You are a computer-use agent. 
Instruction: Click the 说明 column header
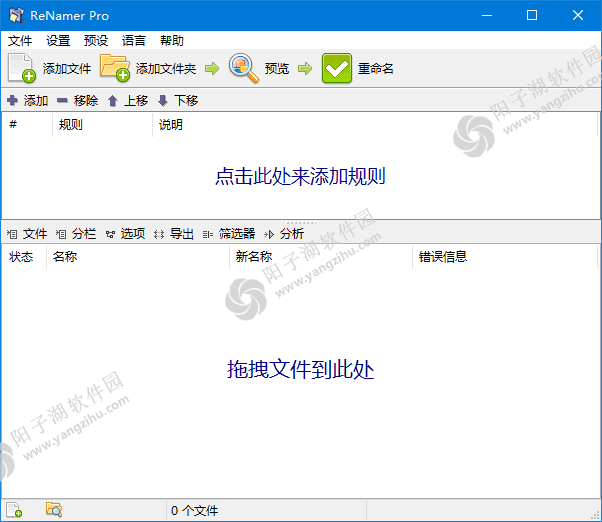(x=375, y=124)
